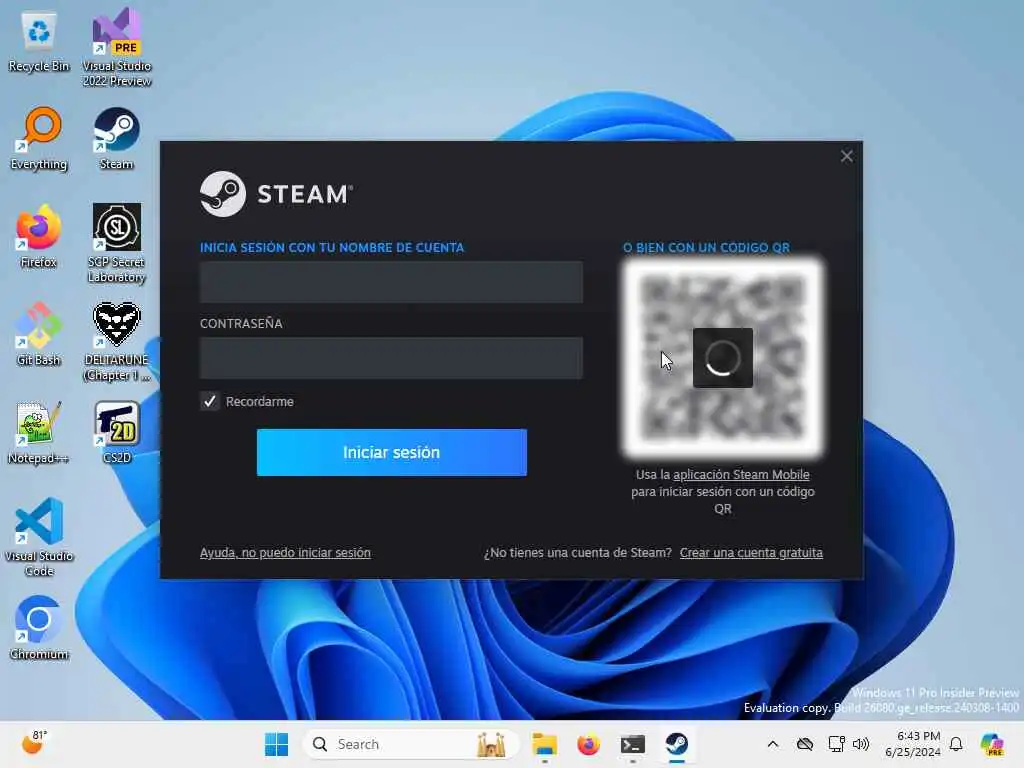1024x768 pixels.
Task: Open the Visual Studio Code desktop shortcut
Action: click(x=39, y=537)
